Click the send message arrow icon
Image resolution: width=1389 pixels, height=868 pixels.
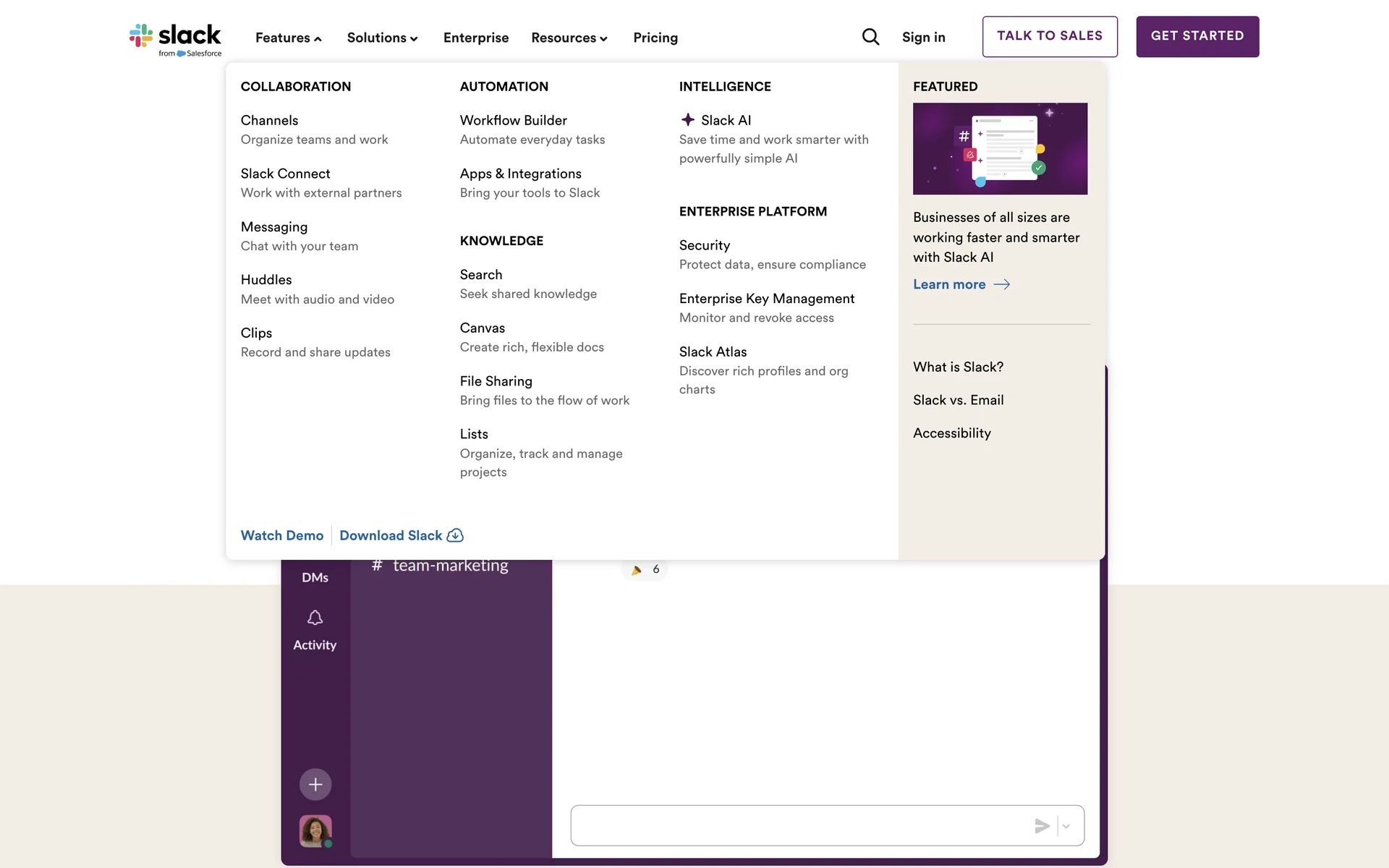[1042, 826]
